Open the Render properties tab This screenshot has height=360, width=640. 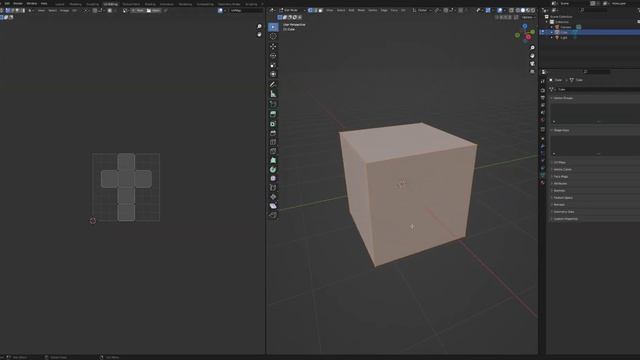click(x=542, y=90)
